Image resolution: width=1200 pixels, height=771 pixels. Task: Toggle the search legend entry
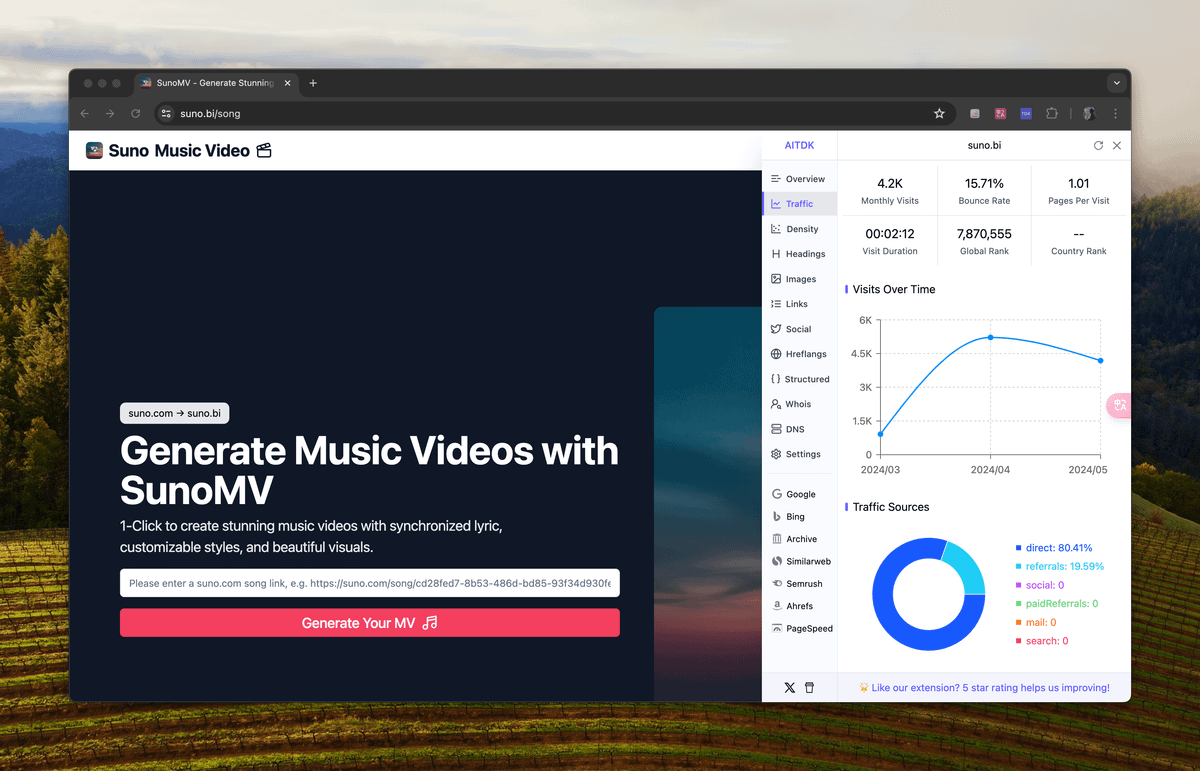[x=1046, y=641]
